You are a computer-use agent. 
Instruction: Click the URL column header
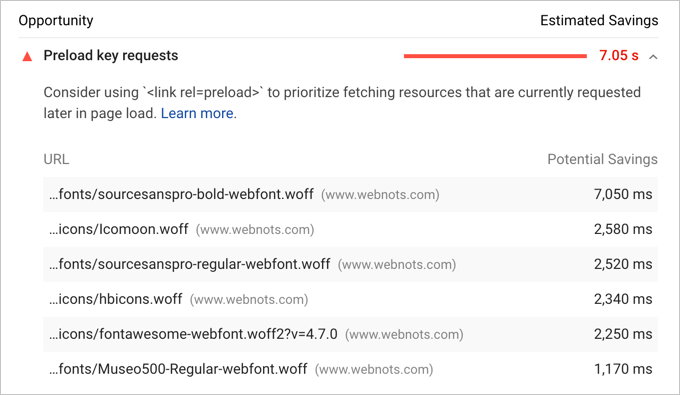pyautogui.click(x=56, y=159)
